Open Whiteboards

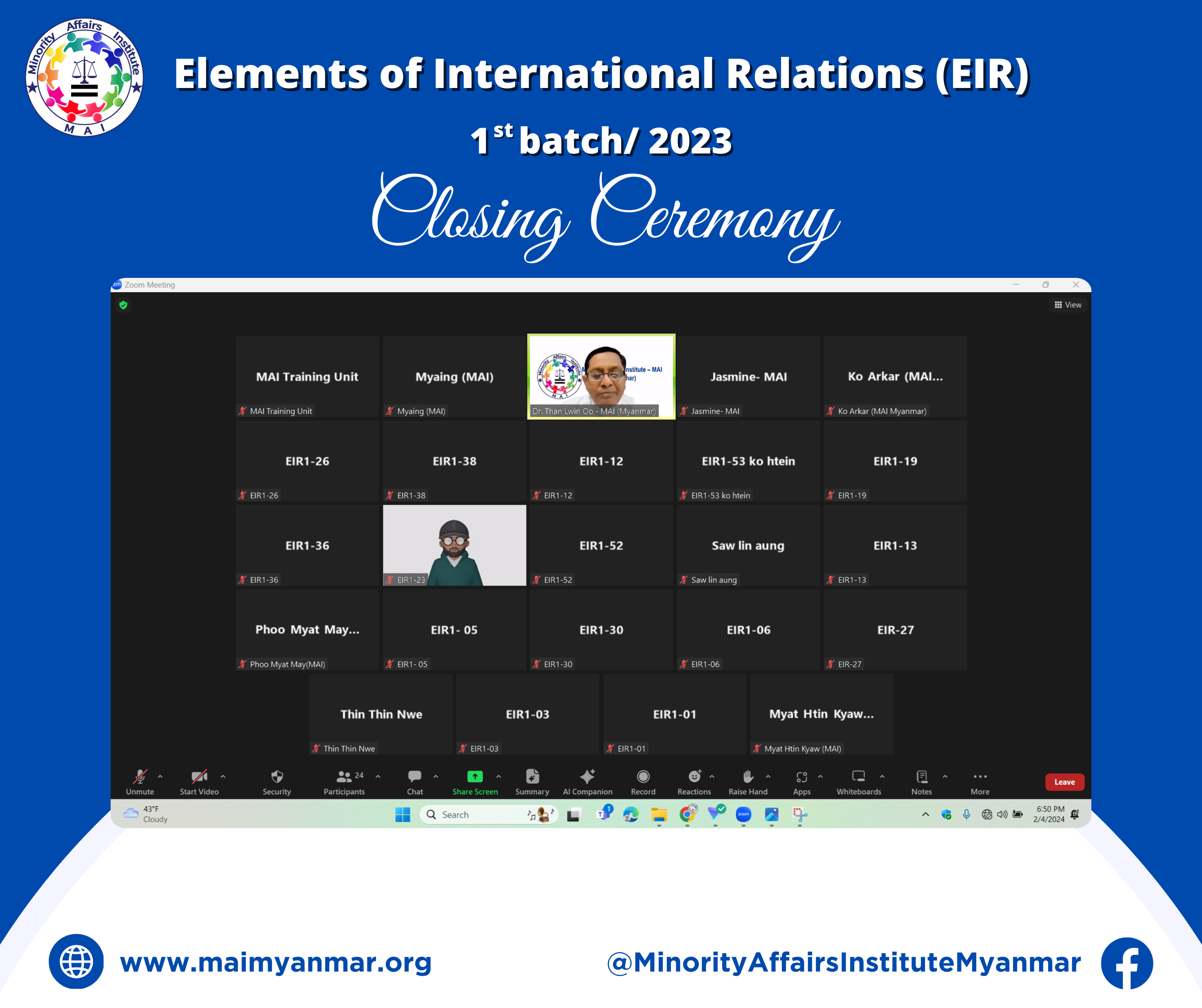tap(859, 782)
